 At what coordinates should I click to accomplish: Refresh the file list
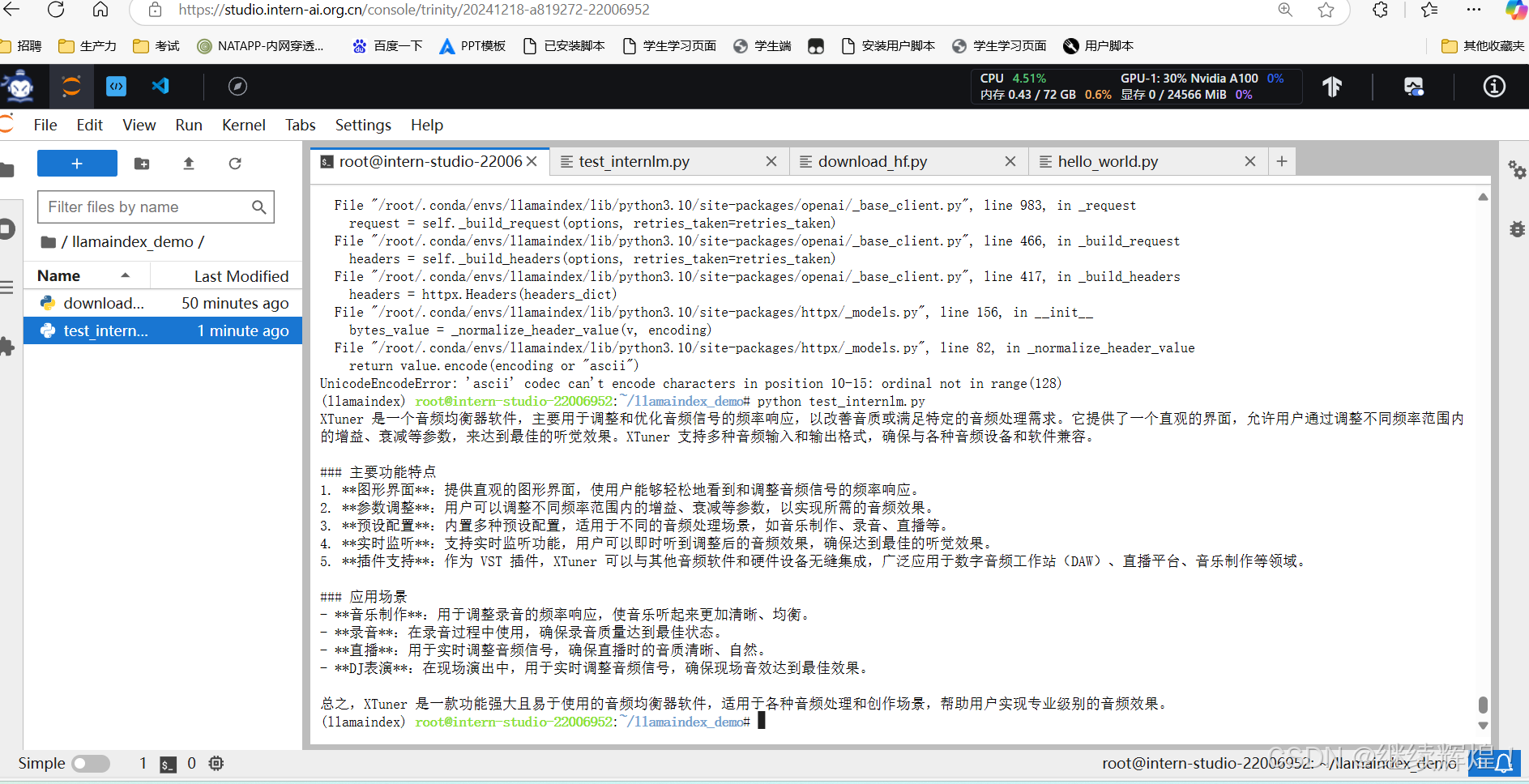click(235, 164)
